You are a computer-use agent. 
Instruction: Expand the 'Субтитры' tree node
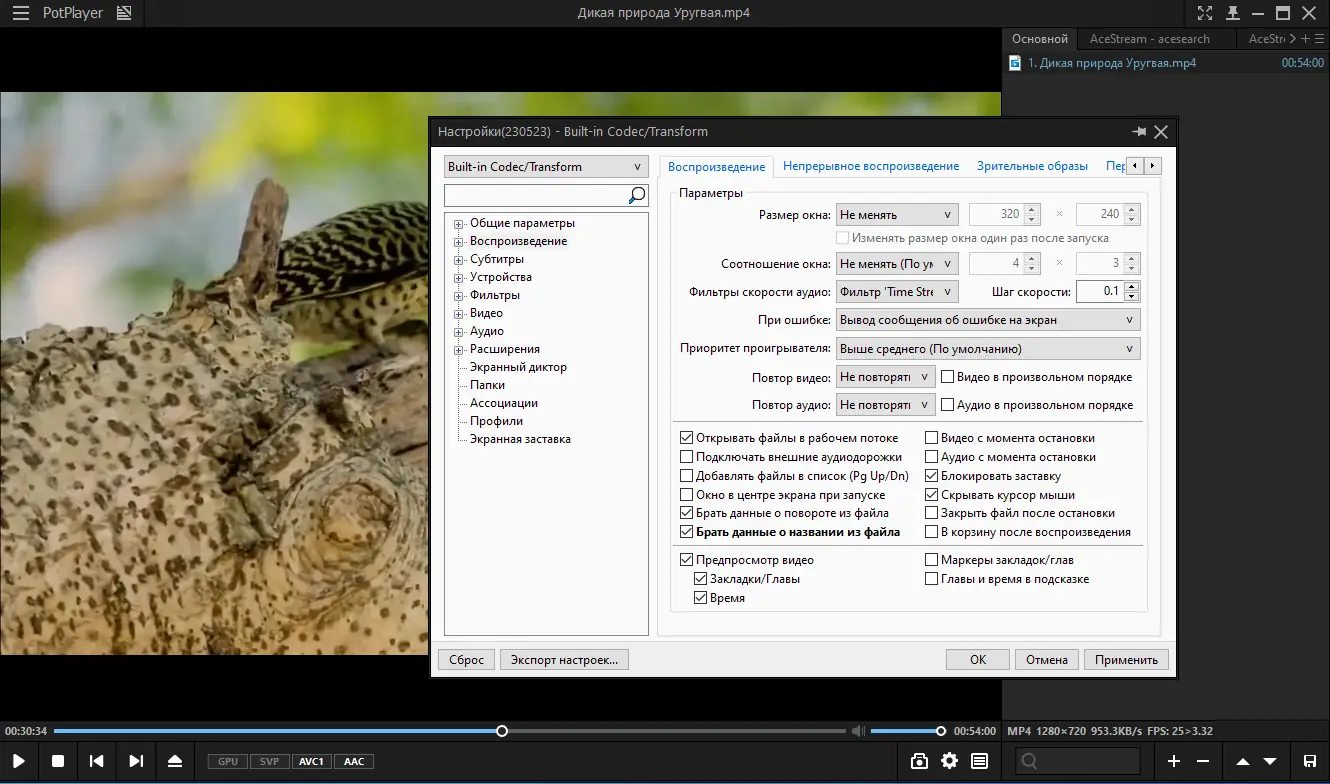click(459, 260)
